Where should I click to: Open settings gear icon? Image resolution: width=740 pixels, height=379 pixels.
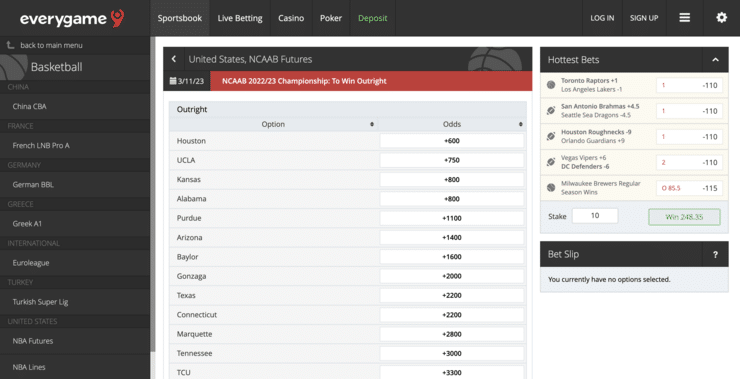click(x=721, y=18)
